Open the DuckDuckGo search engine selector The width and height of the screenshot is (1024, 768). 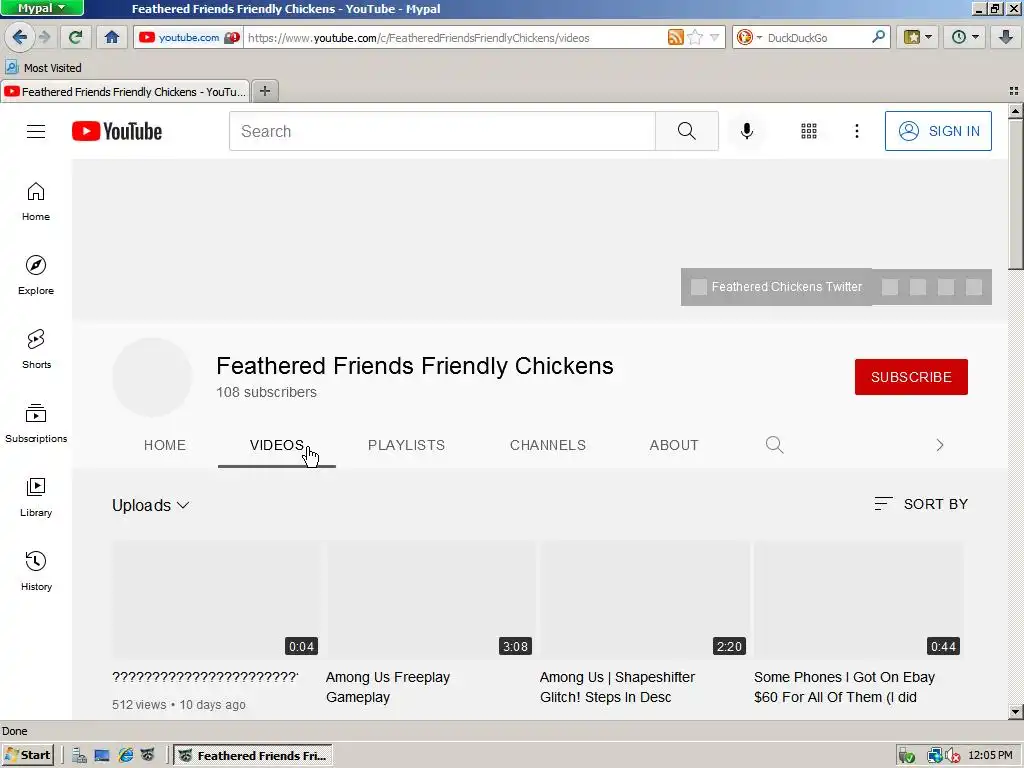click(x=748, y=37)
